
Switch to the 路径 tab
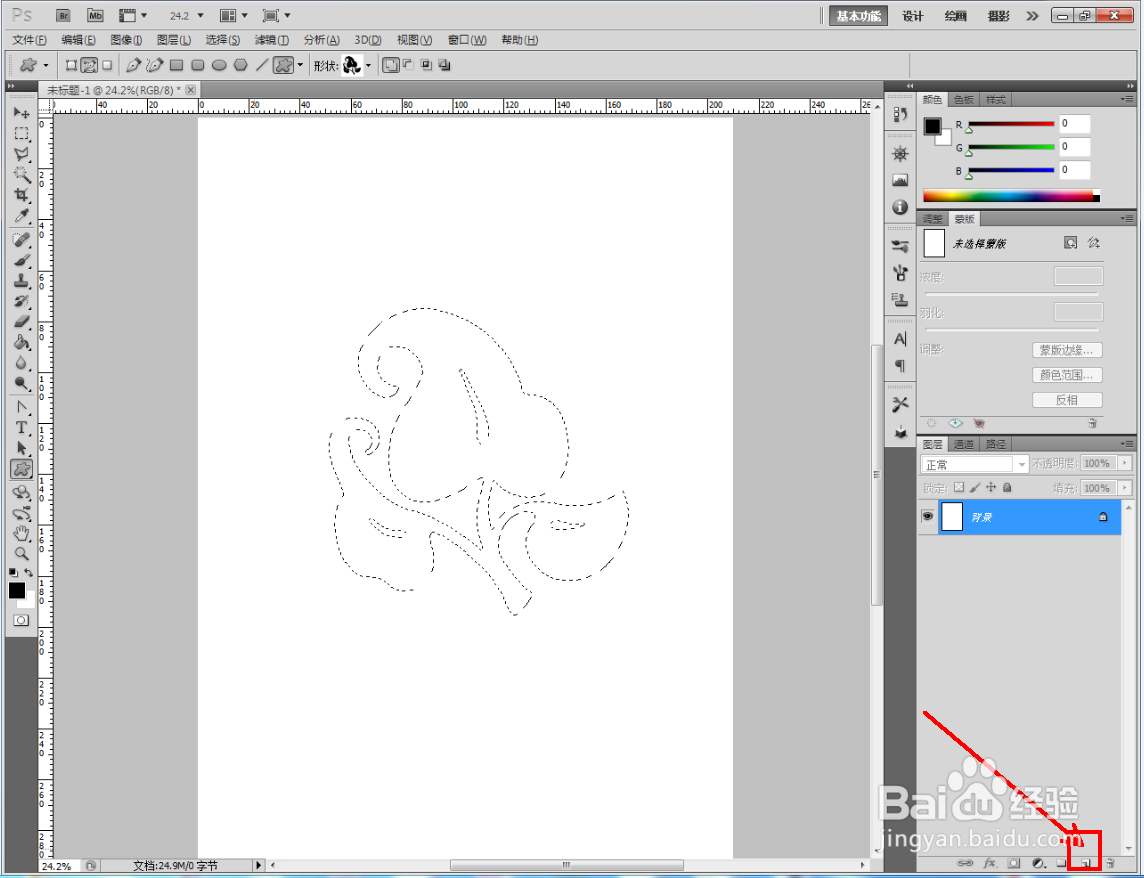996,444
